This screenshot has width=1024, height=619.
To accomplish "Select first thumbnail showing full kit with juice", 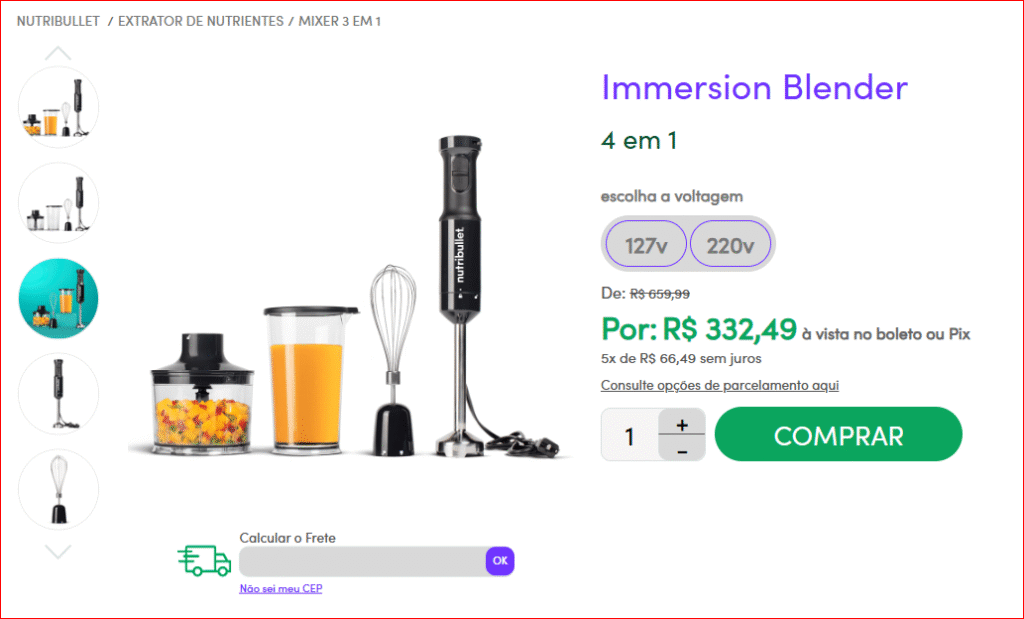I will [x=58, y=107].
